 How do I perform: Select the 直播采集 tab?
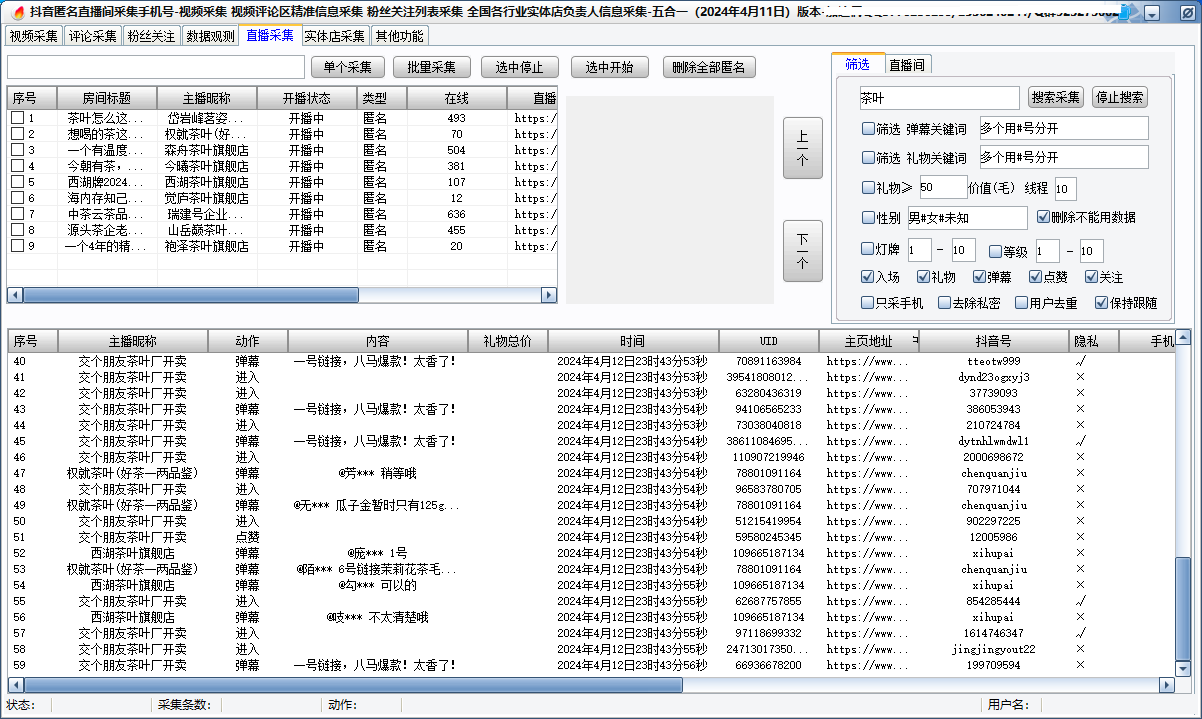click(270, 35)
